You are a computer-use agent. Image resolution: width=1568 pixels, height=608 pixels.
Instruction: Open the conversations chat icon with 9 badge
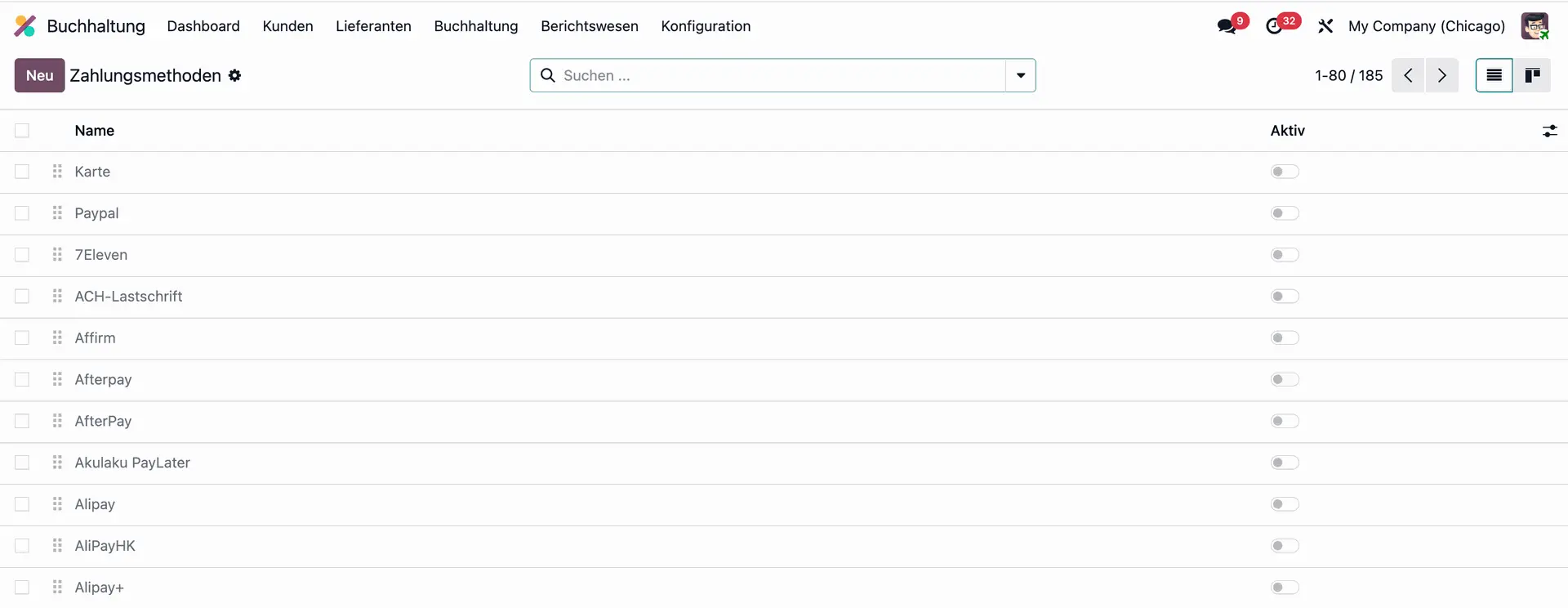(x=1227, y=26)
